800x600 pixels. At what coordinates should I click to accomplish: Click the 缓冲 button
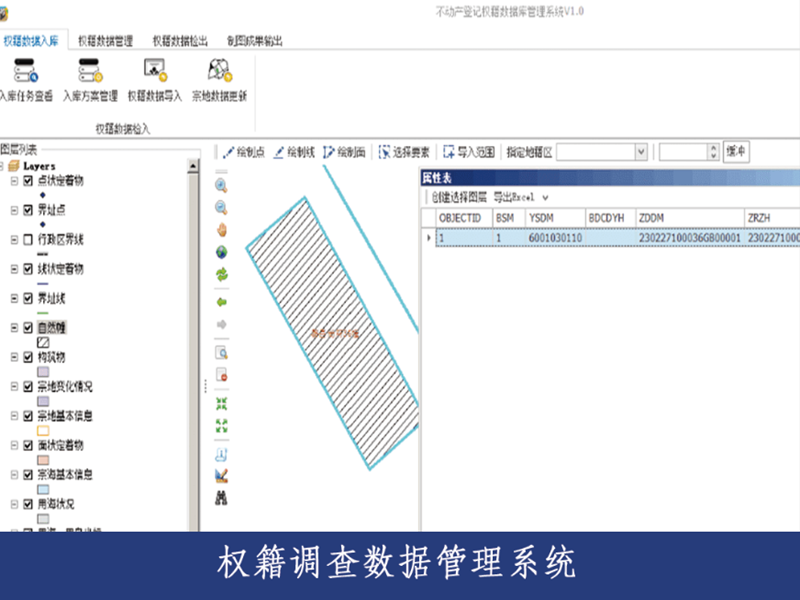(736, 151)
